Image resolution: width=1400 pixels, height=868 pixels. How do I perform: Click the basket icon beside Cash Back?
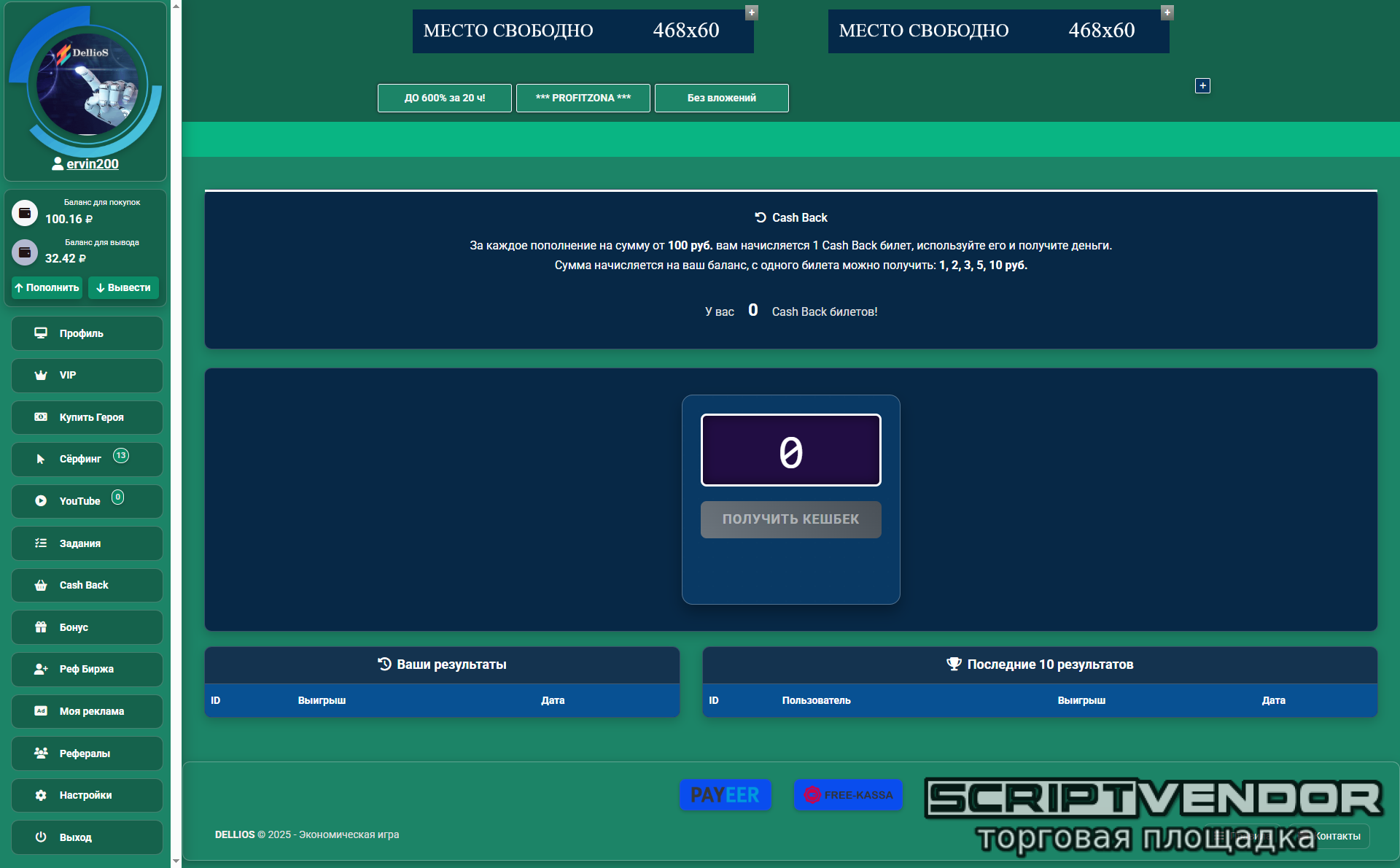point(41,585)
